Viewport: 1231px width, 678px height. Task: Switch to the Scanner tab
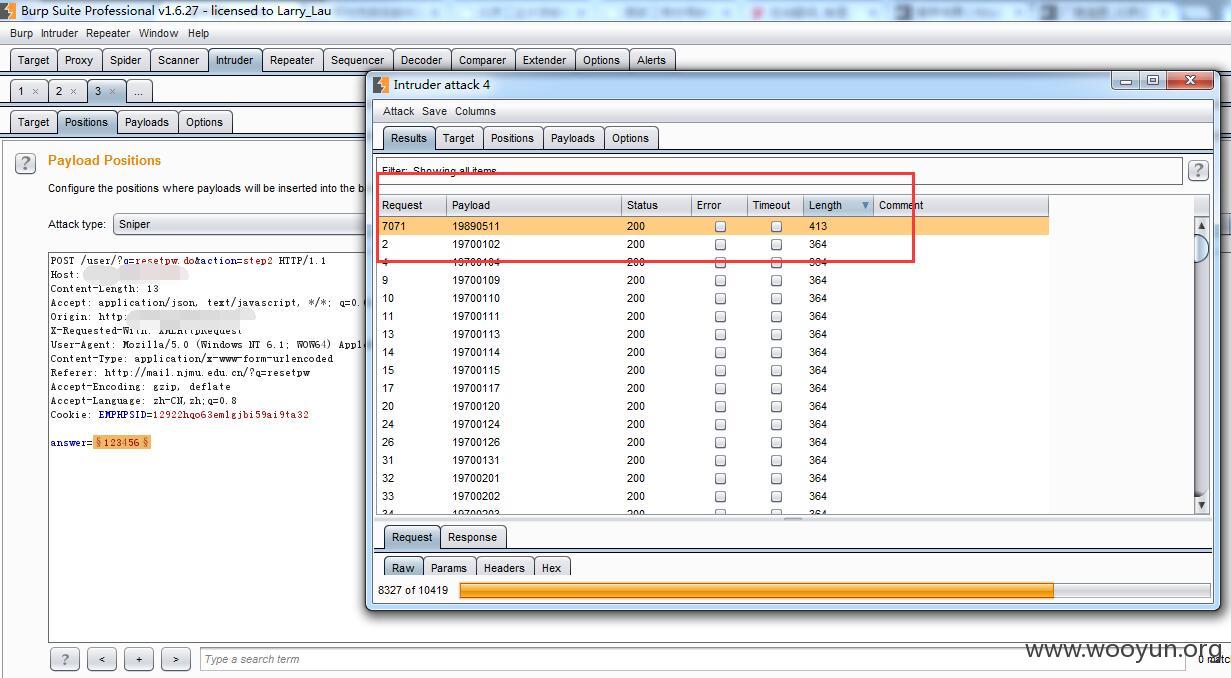tap(178, 60)
